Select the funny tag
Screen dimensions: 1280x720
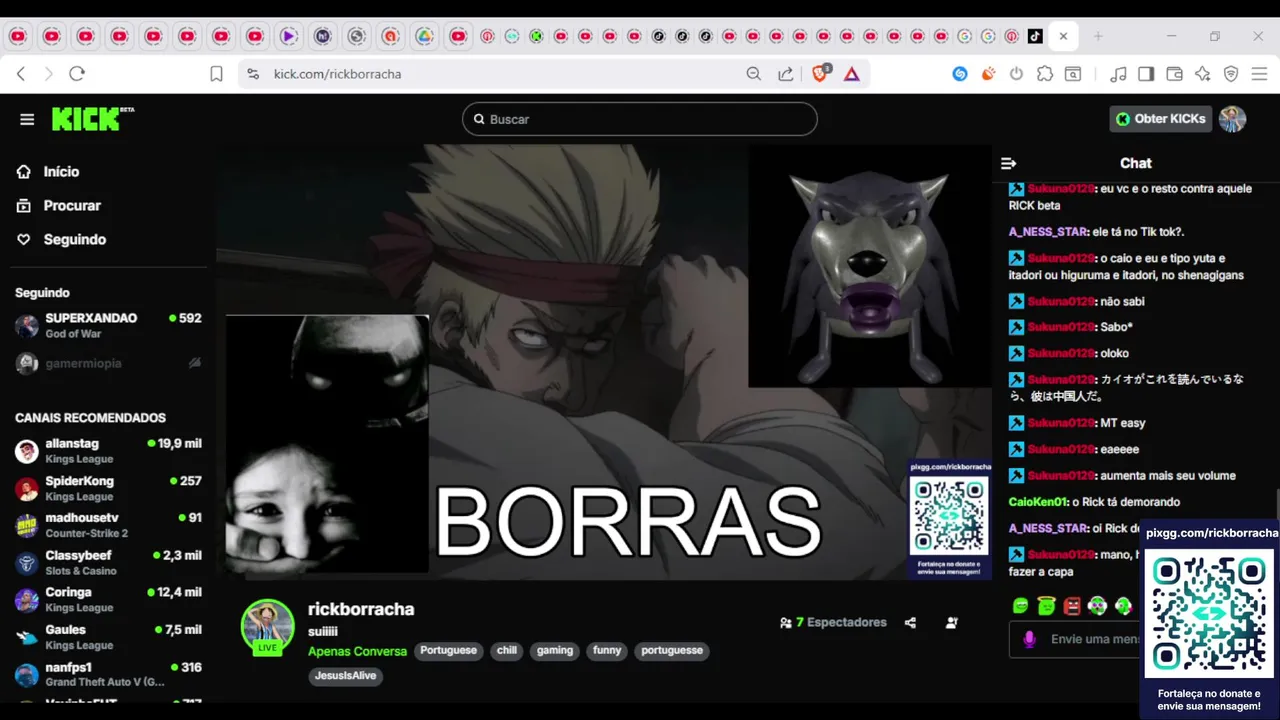point(607,650)
